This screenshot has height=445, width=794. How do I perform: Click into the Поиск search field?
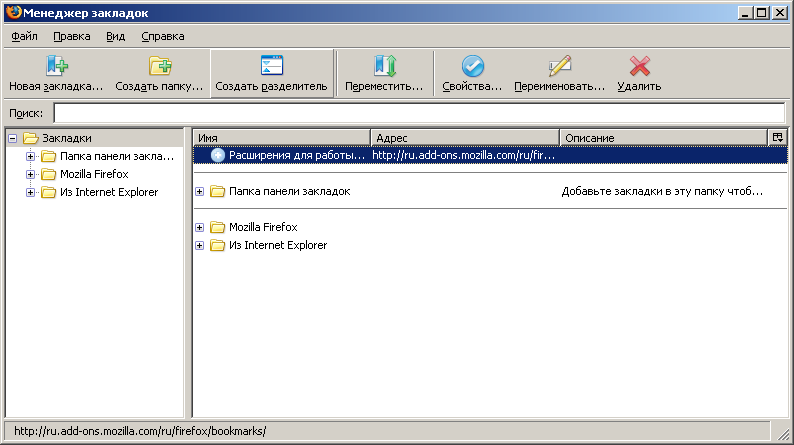click(419, 113)
